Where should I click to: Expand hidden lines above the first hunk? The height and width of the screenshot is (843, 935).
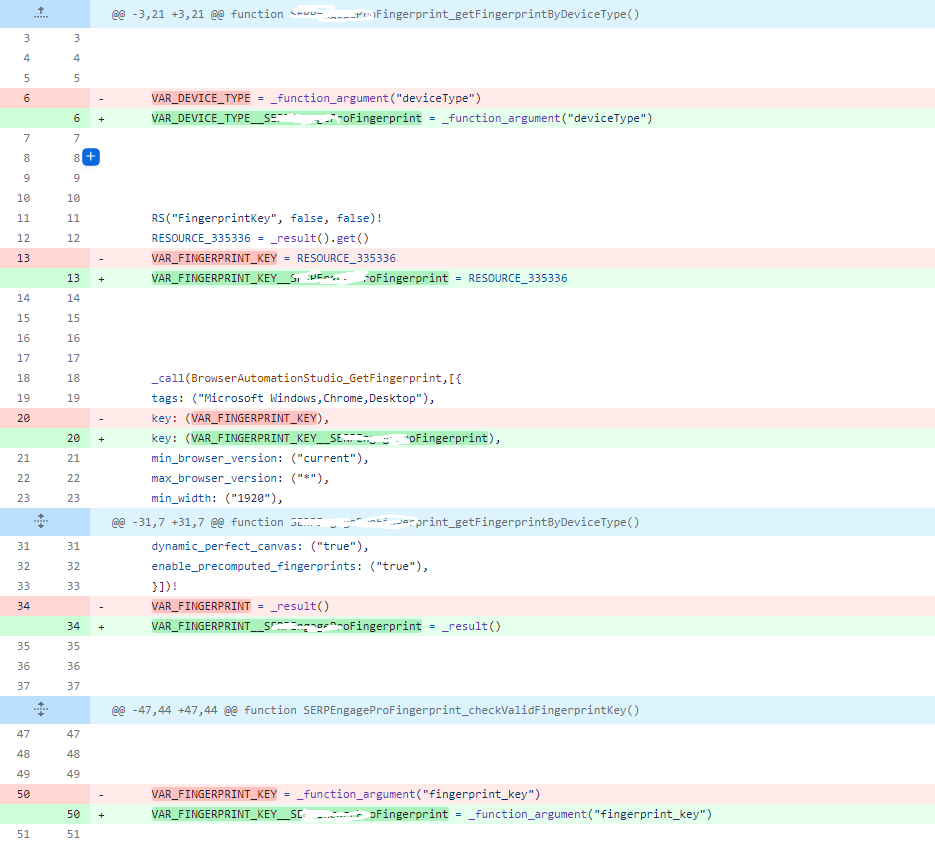[x=41, y=14]
